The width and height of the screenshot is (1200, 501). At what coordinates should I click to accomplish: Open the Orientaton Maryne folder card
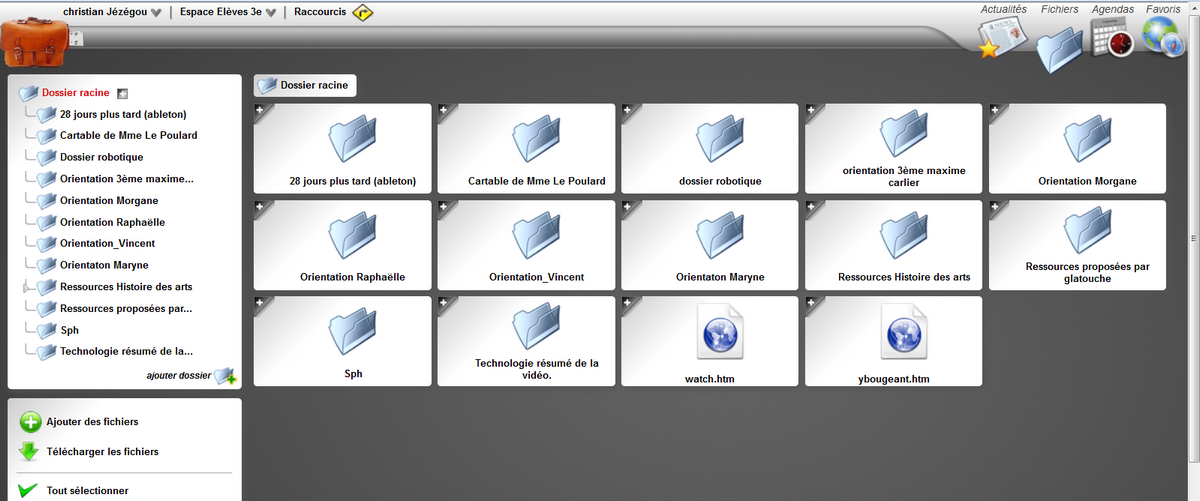click(x=710, y=244)
